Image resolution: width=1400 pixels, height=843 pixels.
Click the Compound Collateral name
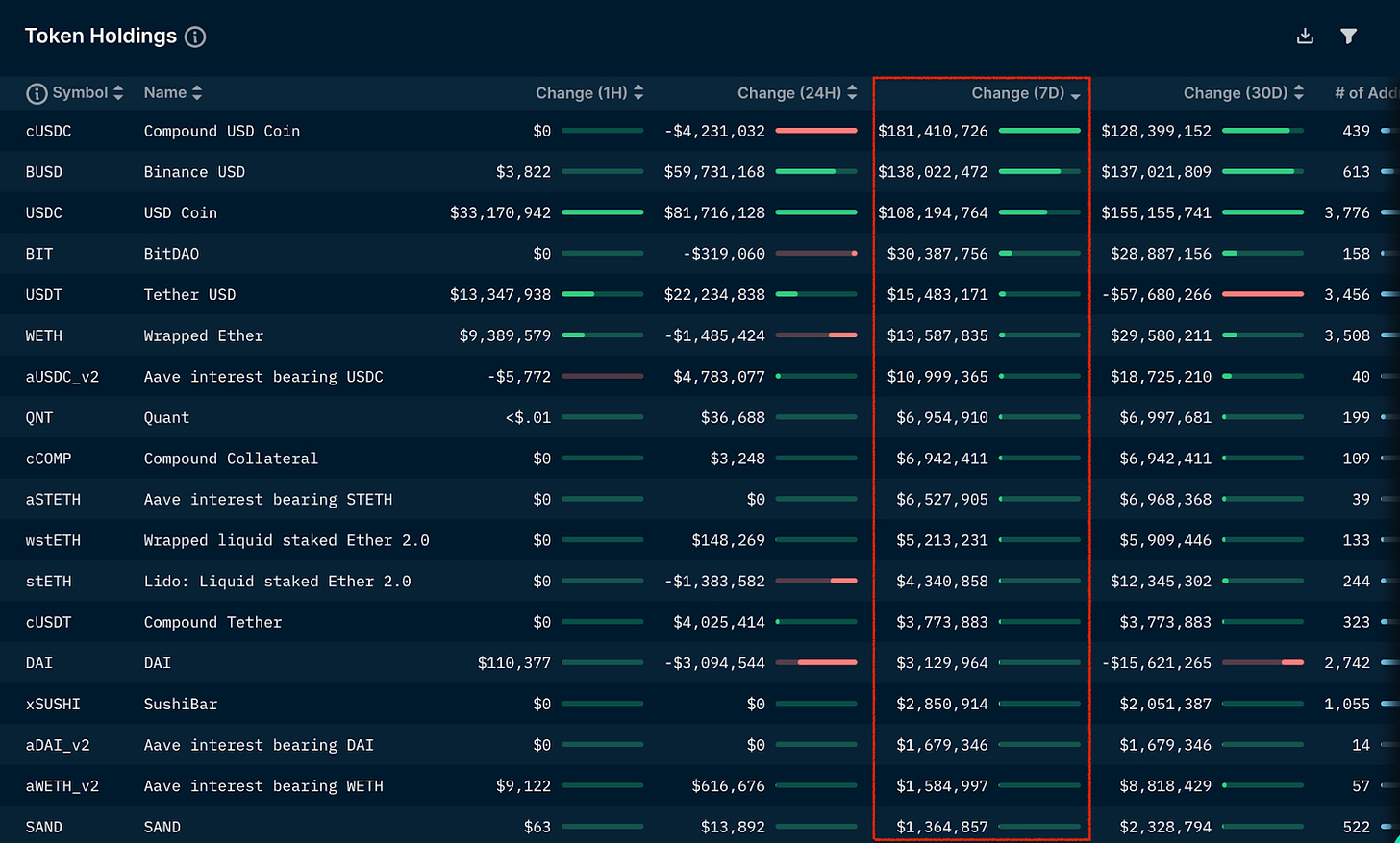point(231,459)
